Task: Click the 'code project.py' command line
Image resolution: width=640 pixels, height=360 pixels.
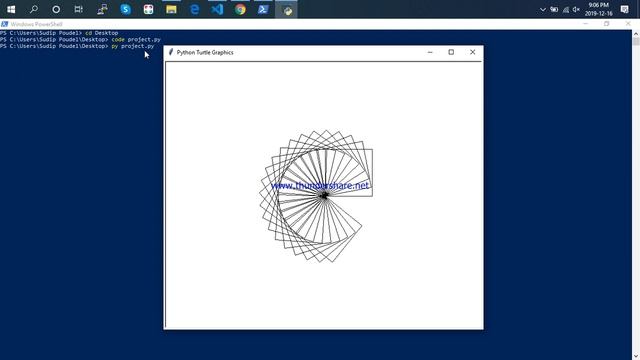Action: coord(80,40)
